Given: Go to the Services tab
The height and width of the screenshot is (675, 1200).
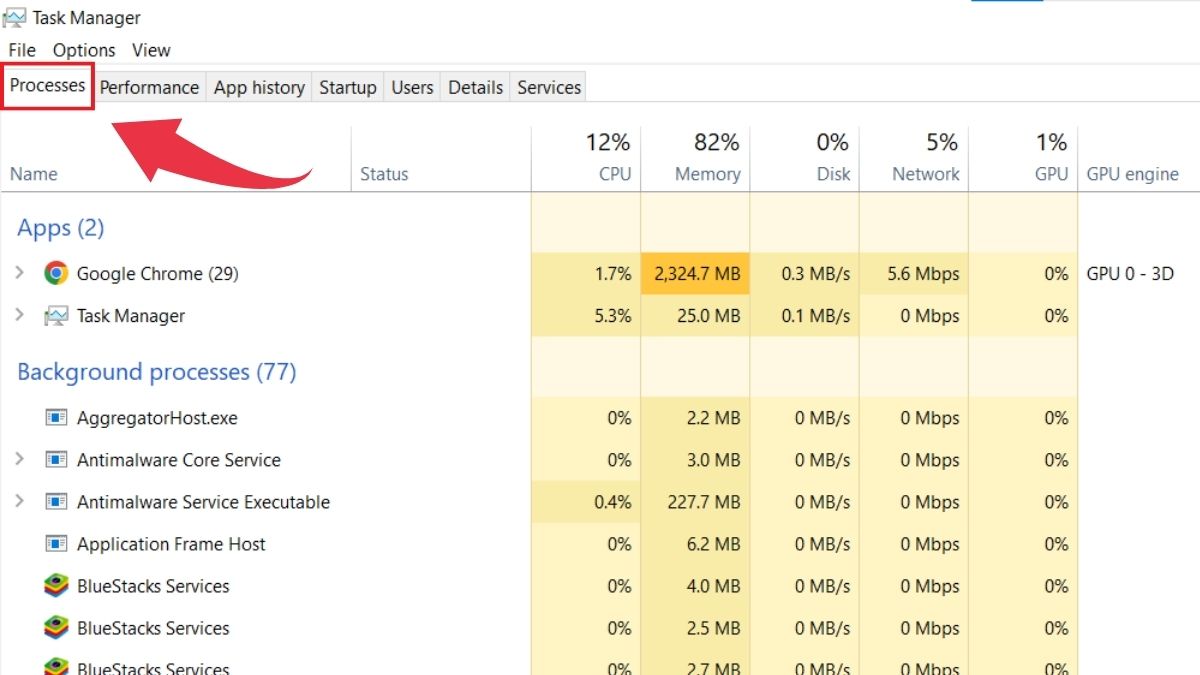Looking at the screenshot, I should tap(549, 87).
